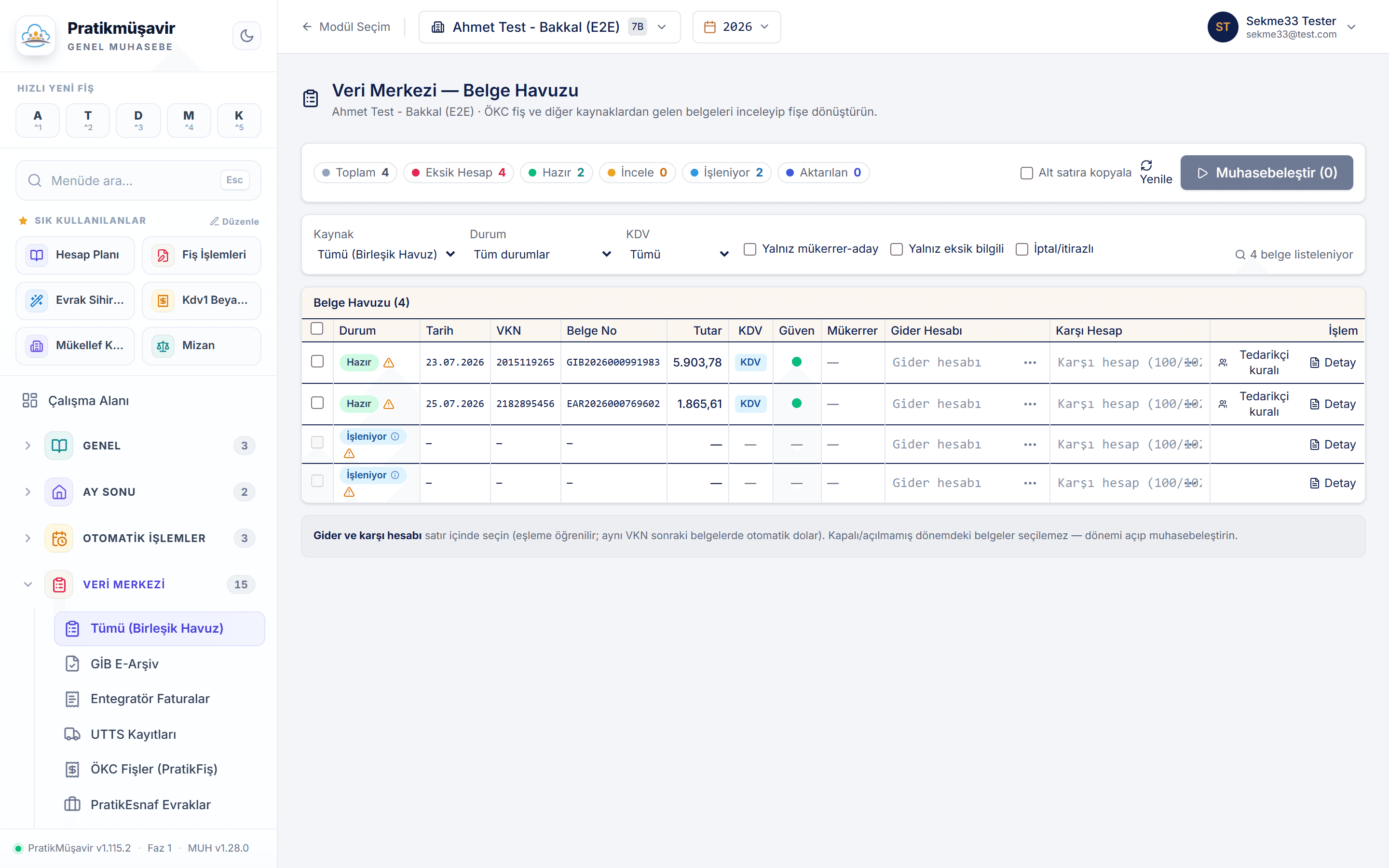The width and height of the screenshot is (1389, 868).
Task: Open Mizan favorite shortcut
Action: [x=202, y=346]
